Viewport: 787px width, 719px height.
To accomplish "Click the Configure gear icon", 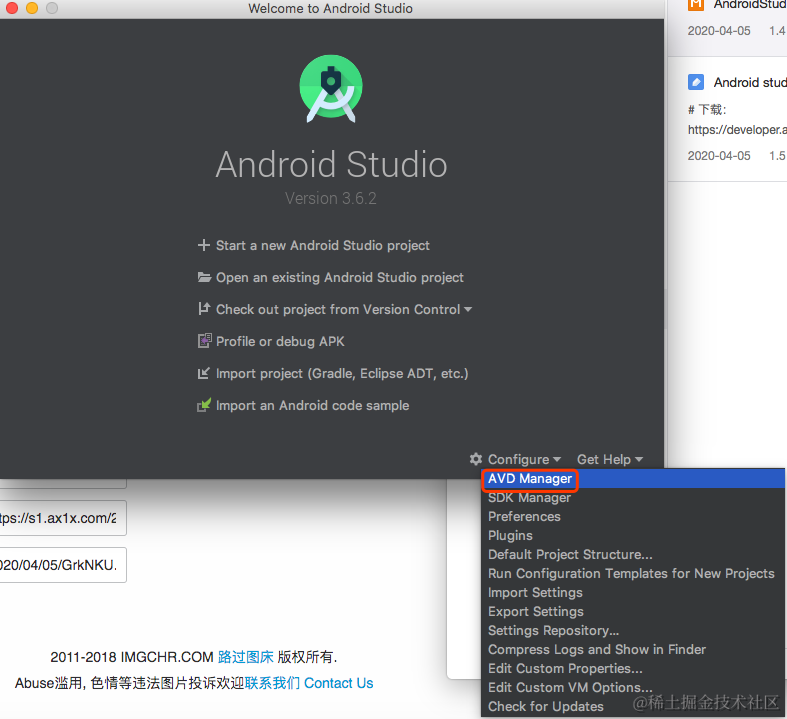I will [476, 459].
